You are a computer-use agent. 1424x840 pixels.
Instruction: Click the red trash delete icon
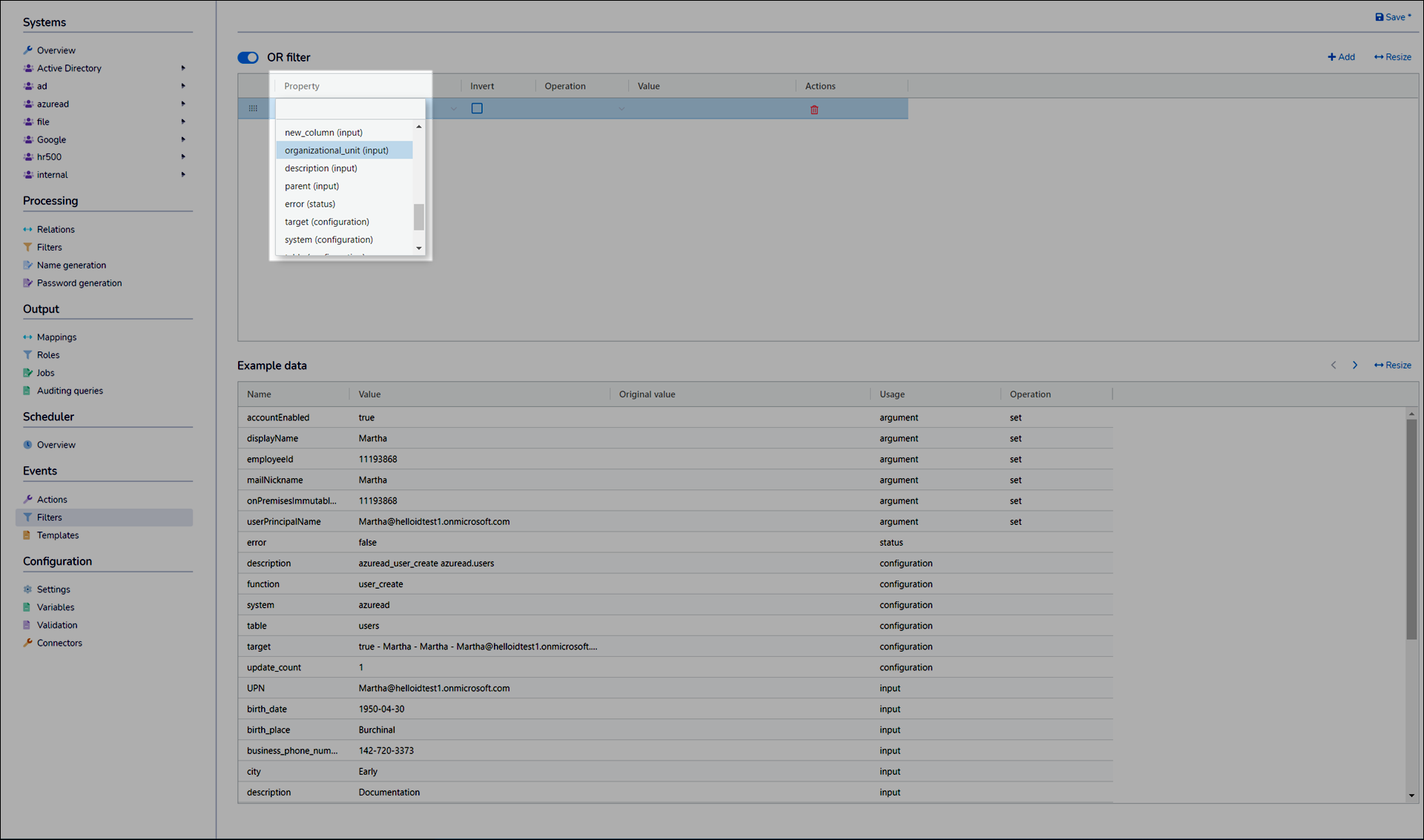pos(814,109)
